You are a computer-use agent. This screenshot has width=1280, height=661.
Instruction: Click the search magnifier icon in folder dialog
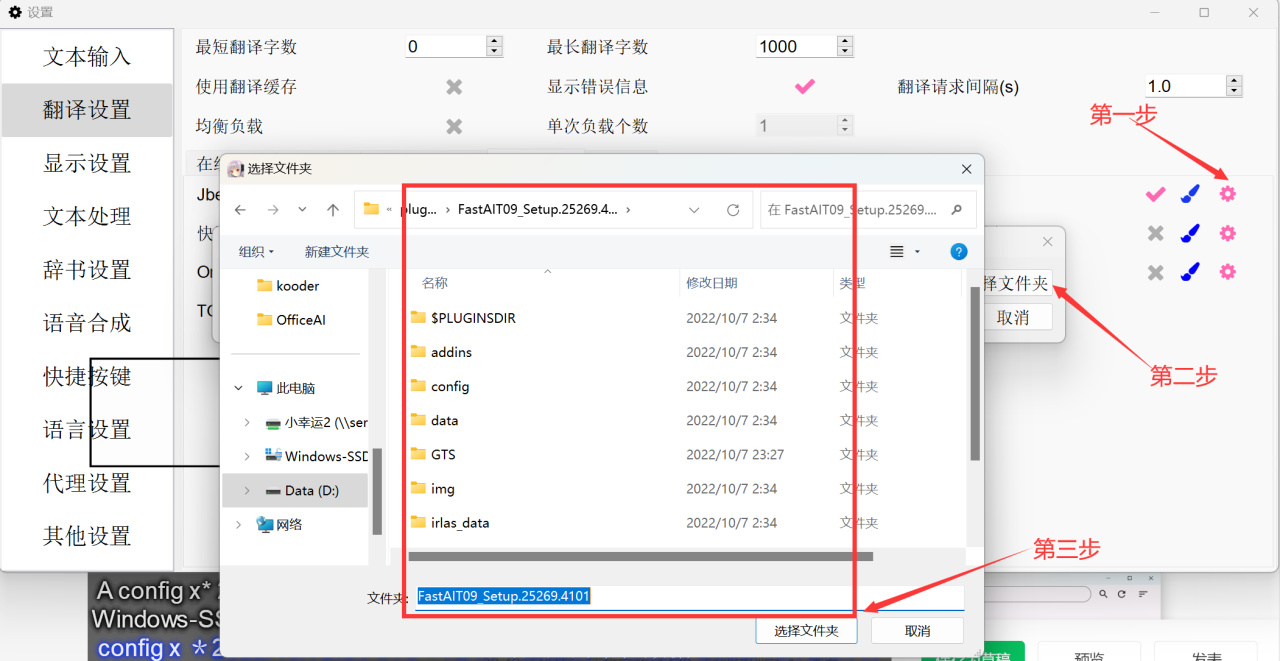click(x=957, y=210)
